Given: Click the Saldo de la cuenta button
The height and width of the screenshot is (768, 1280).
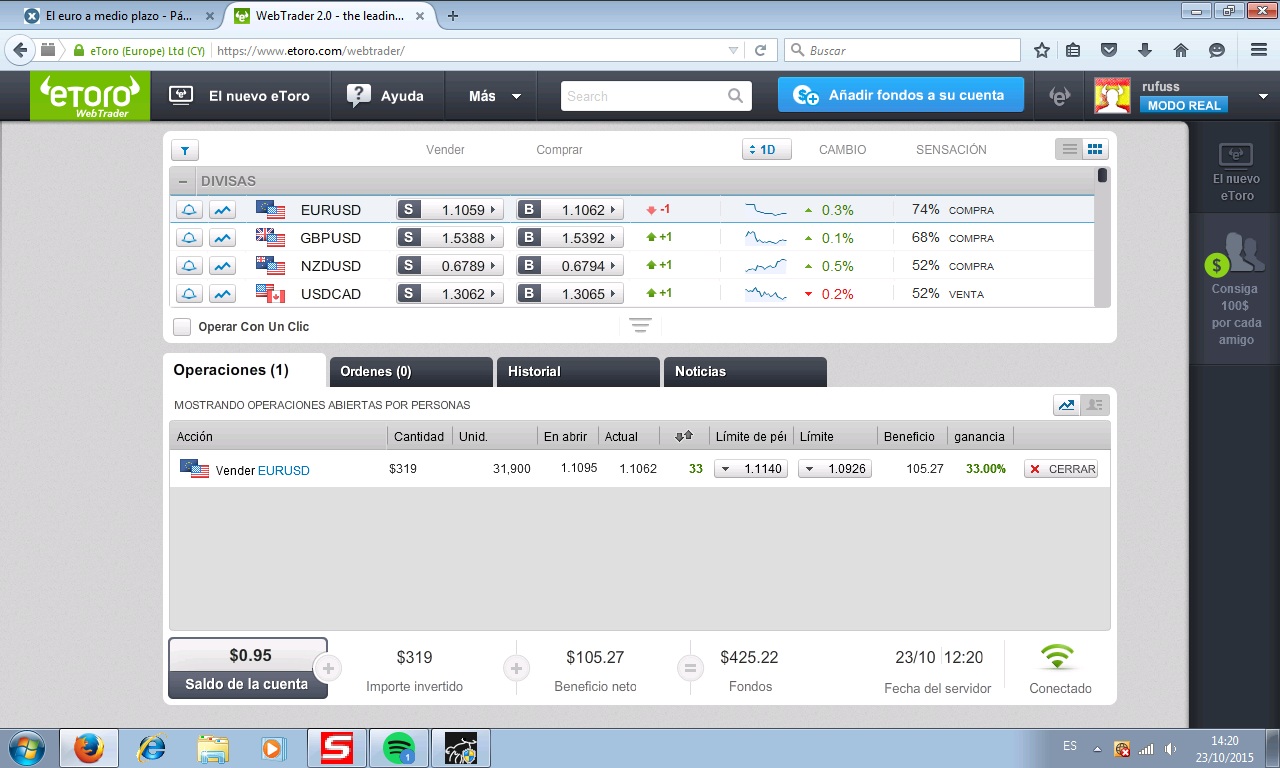Looking at the screenshot, I should point(248,668).
